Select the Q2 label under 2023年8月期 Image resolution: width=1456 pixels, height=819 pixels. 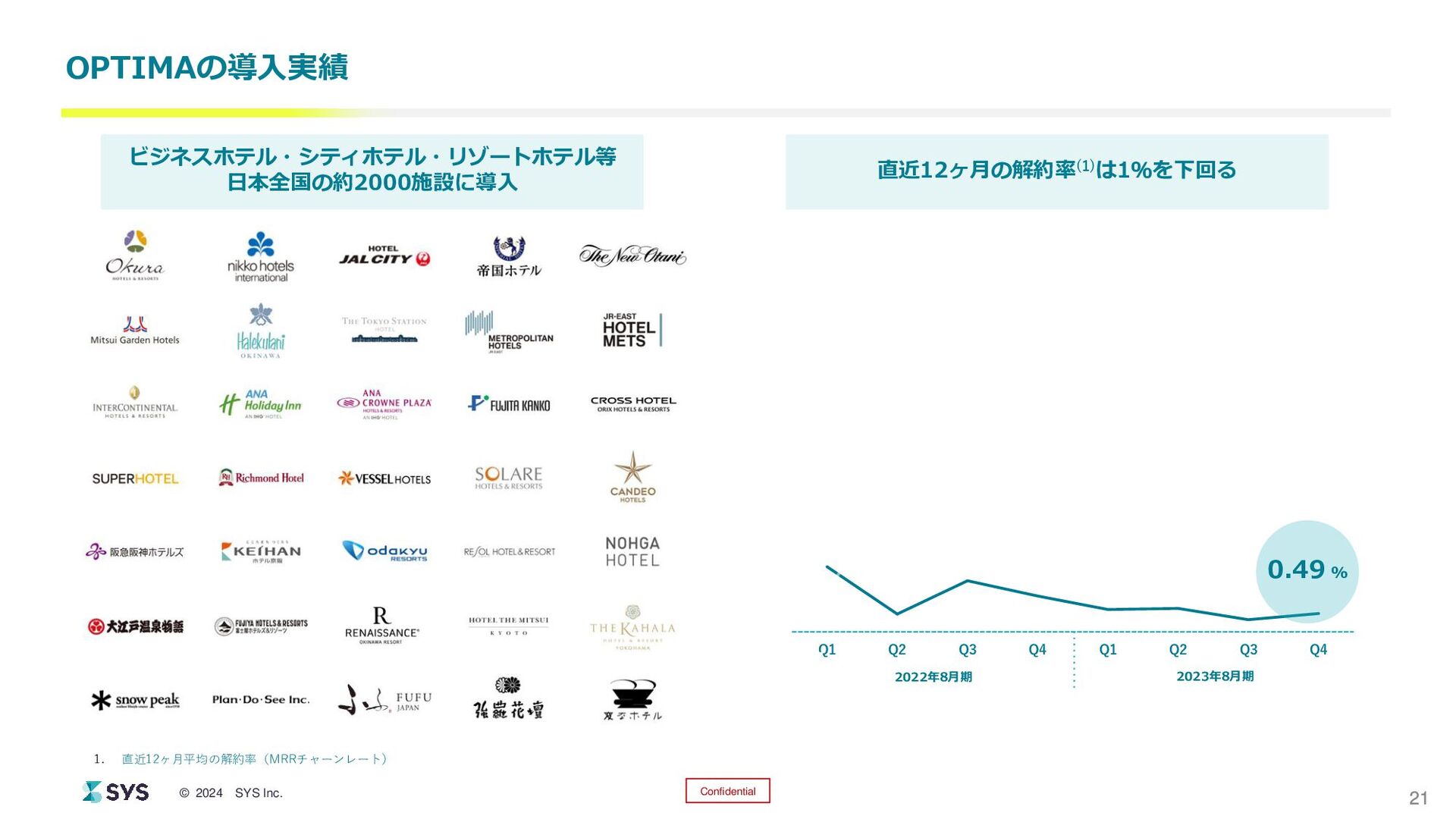[x=1178, y=650]
